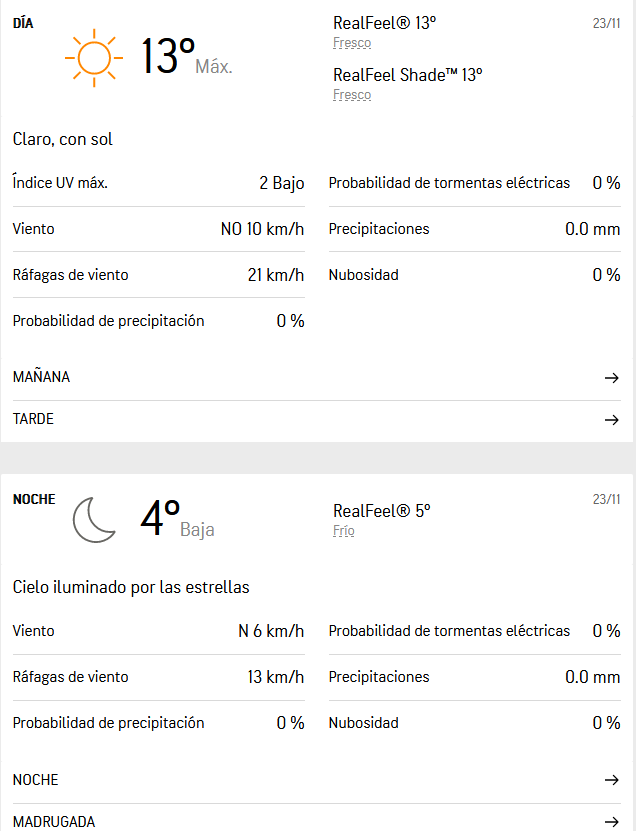This screenshot has height=831, width=636.
Task: Click the arrow icon next to TARDE
Action: (611, 420)
